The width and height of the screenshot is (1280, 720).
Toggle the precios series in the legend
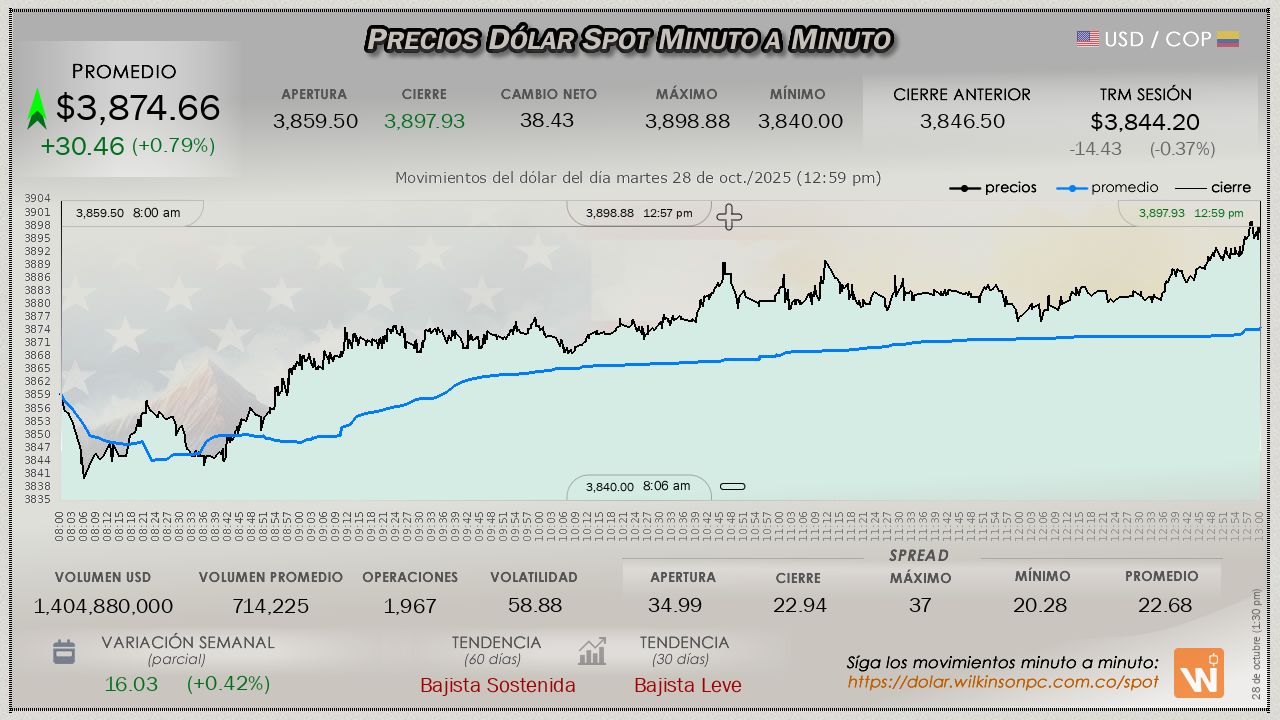pyautogui.click(x=993, y=188)
